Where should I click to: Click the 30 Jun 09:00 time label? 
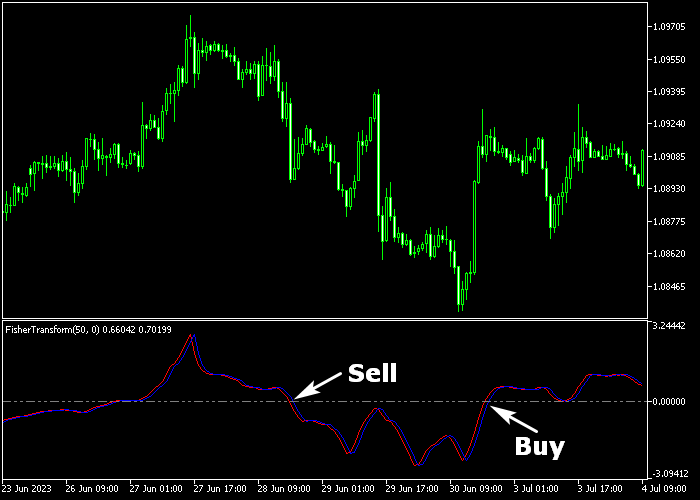point(476,488)
